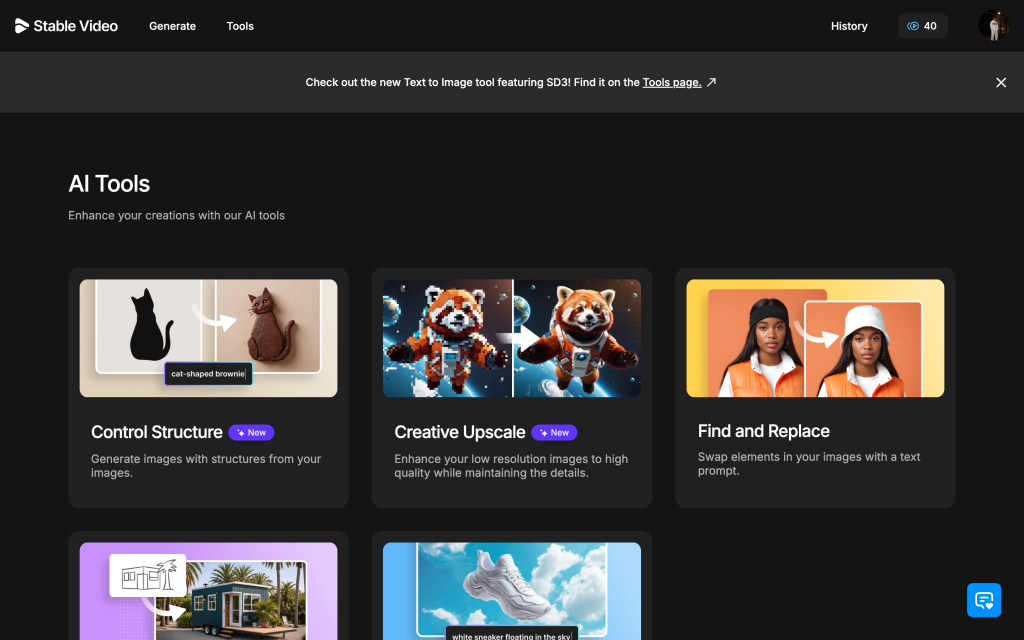
Task: Open the Tools menu
Action: pyautogui.click(x=240, y=26)
